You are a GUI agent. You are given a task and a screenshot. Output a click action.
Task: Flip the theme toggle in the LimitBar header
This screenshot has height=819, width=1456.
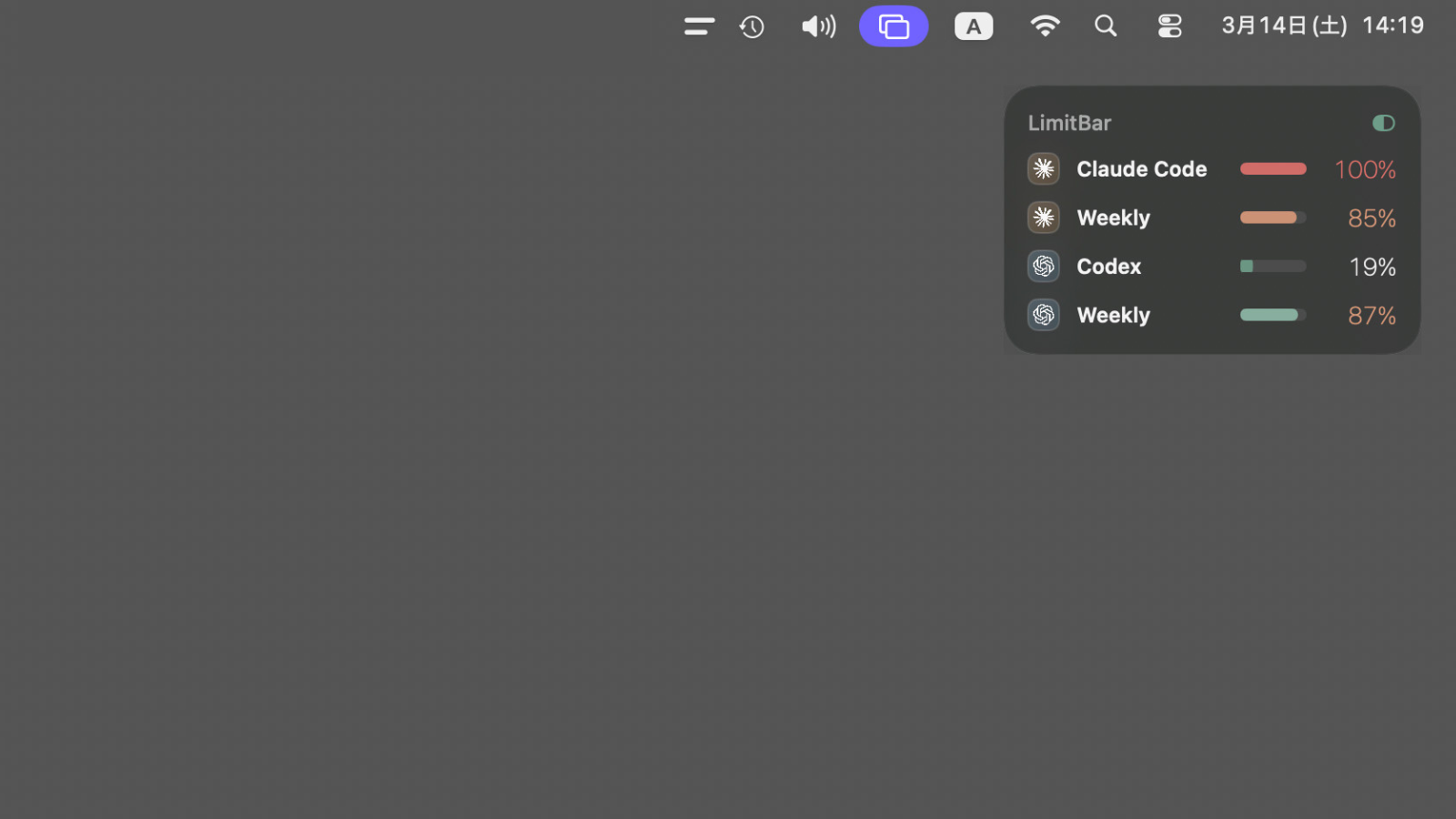(1382, 122)
